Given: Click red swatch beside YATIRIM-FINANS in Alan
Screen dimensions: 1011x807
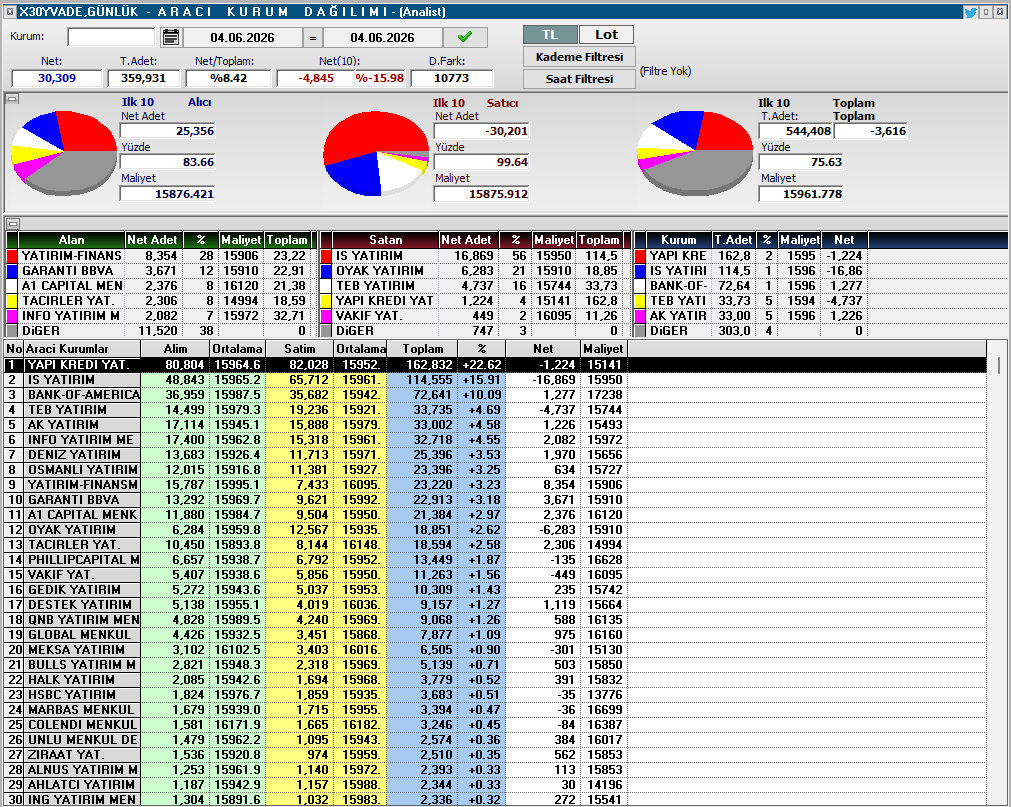Looking at the screenshot, I should (x=12, y=256).
